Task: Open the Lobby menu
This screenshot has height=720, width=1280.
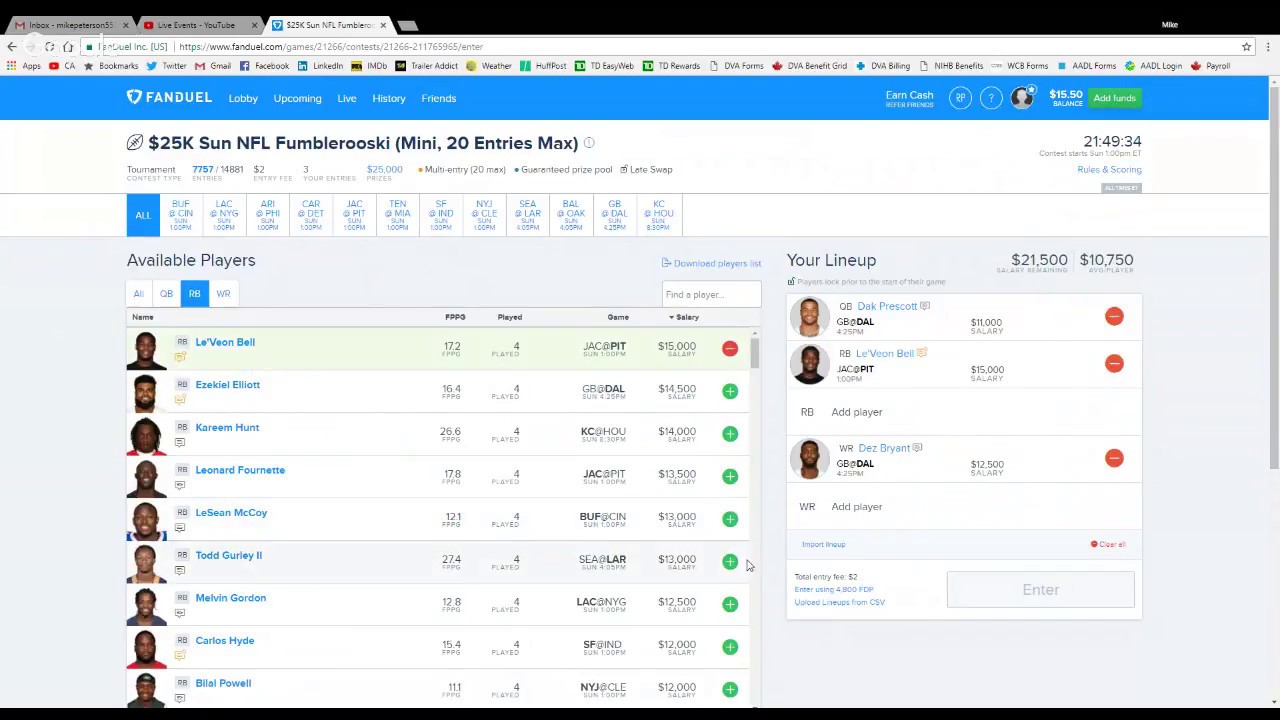Action: pos(243,98)
